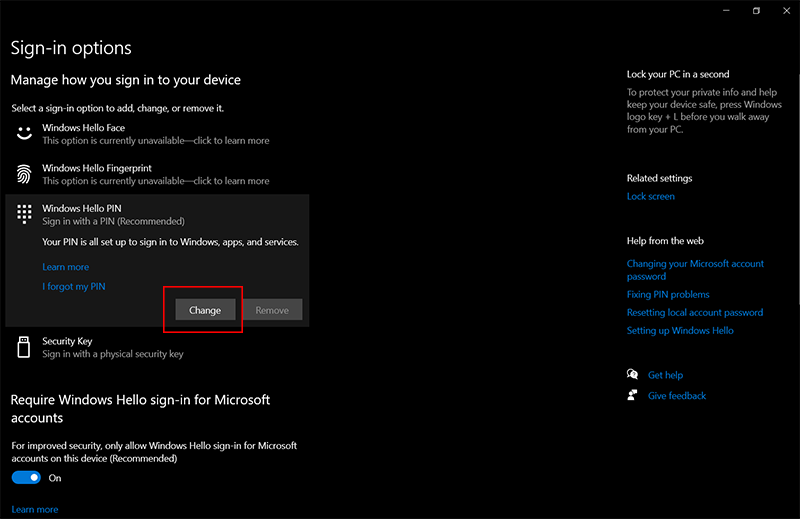Open Learn more link below On toggle
800x519 pixels.
click(x=35, y=509)
